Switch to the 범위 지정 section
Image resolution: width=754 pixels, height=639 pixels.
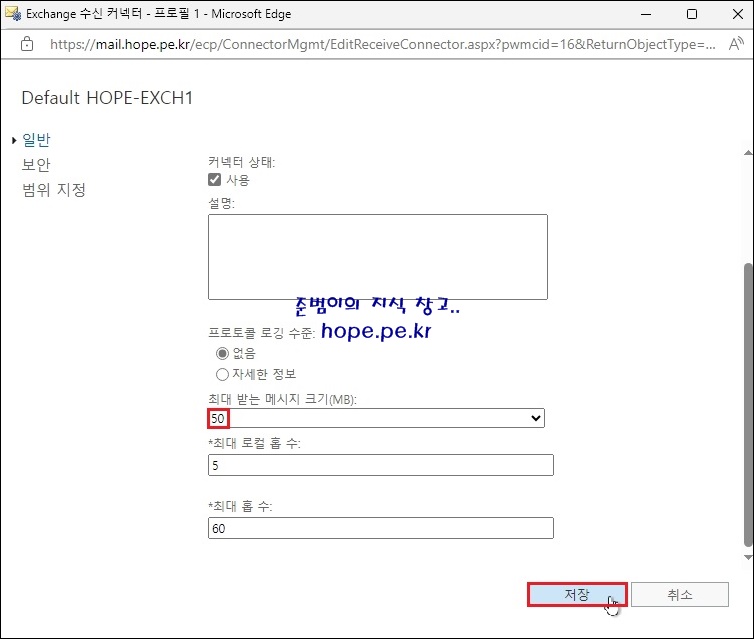(54, 190)
